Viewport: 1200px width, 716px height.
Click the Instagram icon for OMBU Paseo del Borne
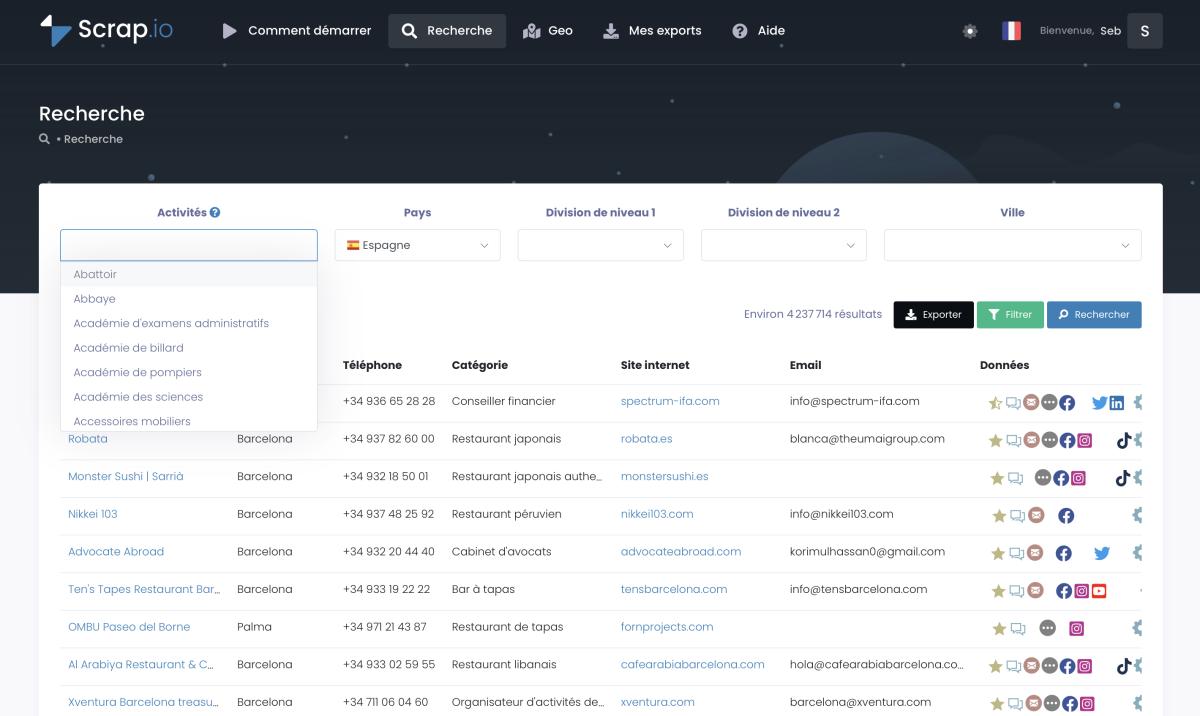pos(1077,629)
